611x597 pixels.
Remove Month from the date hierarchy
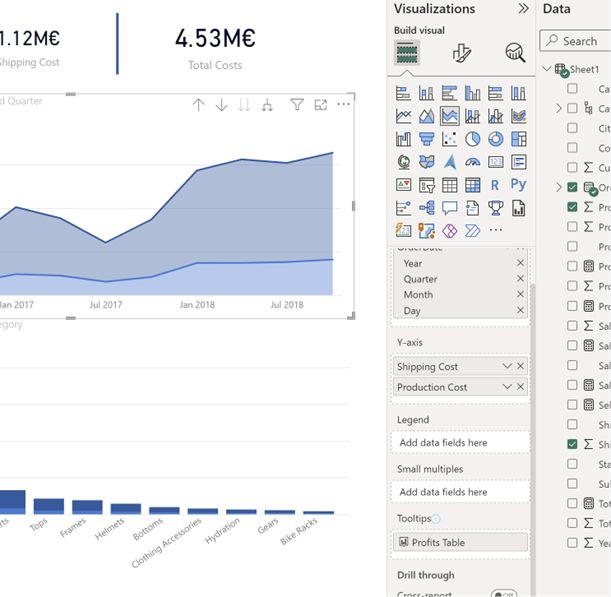point(520,294)
